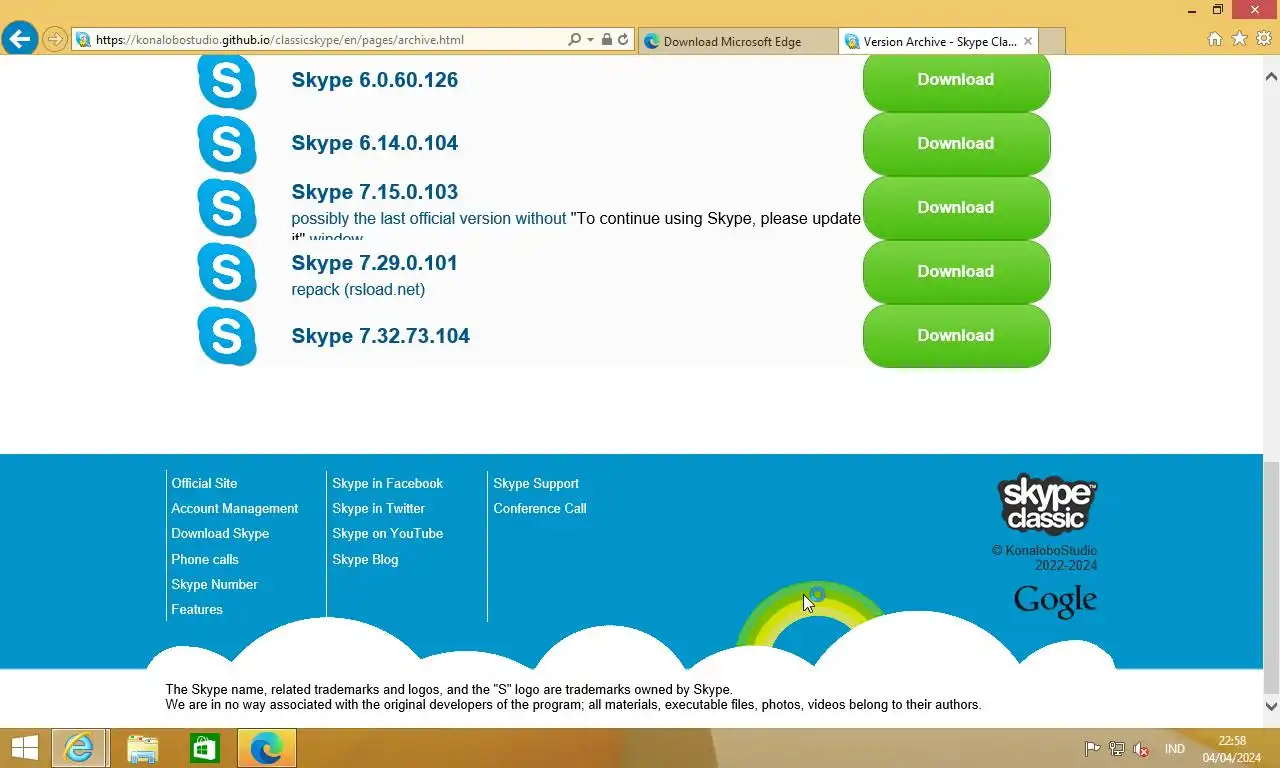This screenshot has width=1280, height=768.
Task: Click Skype logo beside version 7.32.73.104
Action: click(x=227, y=335)
